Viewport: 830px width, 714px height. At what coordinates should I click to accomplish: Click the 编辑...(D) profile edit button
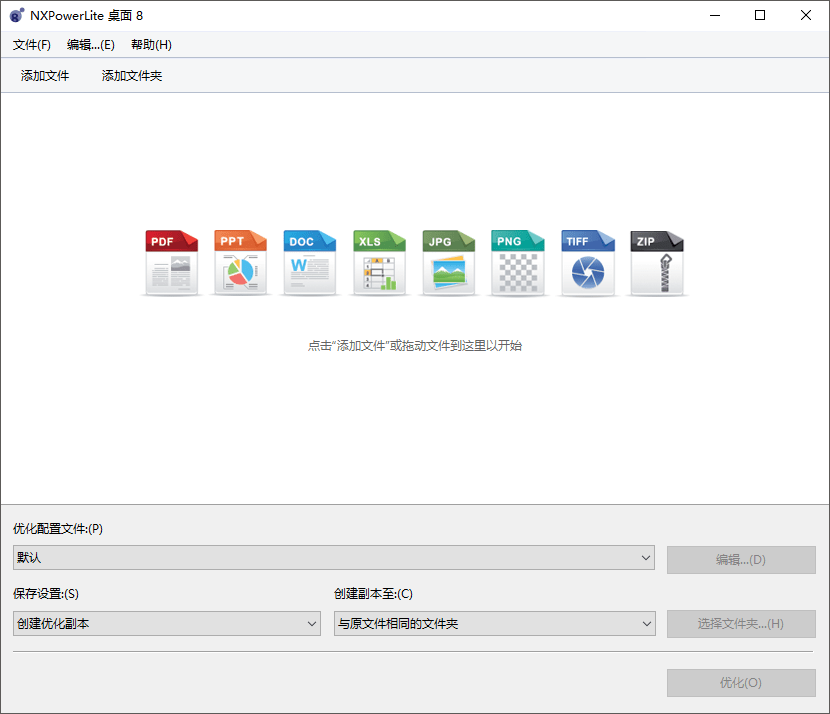(740, 559)
